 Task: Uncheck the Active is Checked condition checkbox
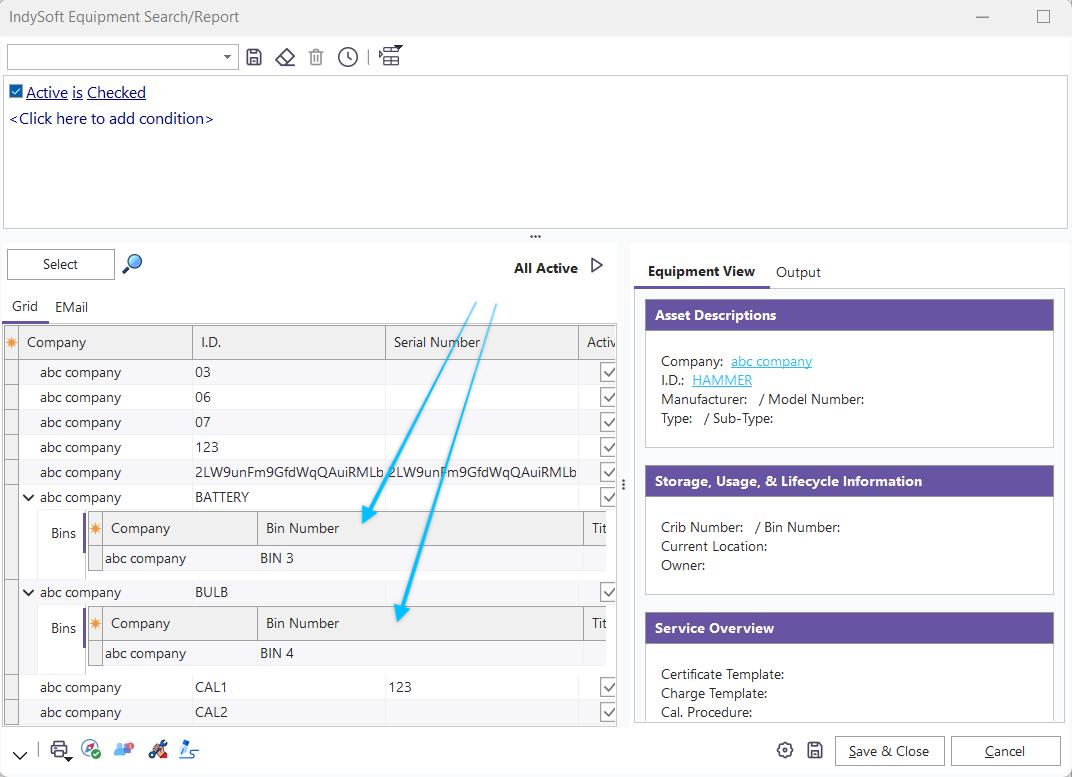tap(16, 92)
